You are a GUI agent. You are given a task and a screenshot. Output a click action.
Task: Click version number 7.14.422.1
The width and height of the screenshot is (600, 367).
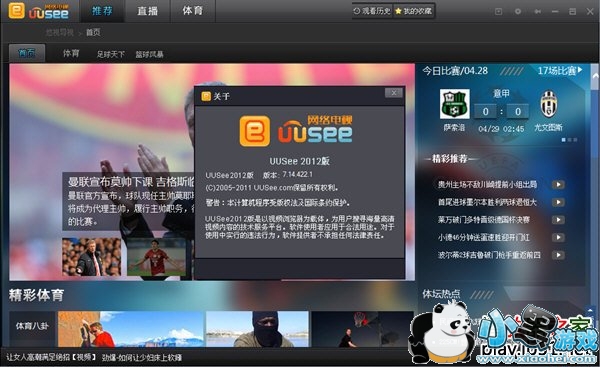(298, 175)
